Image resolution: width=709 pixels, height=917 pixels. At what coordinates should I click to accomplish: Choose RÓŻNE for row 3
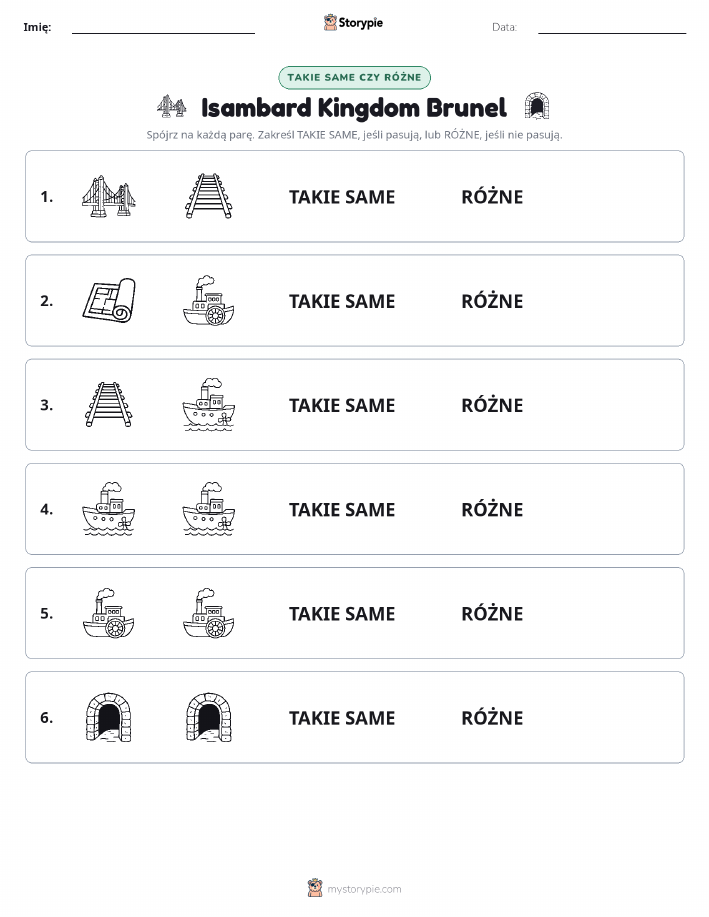pyautogui.click(x=492, y=405)
